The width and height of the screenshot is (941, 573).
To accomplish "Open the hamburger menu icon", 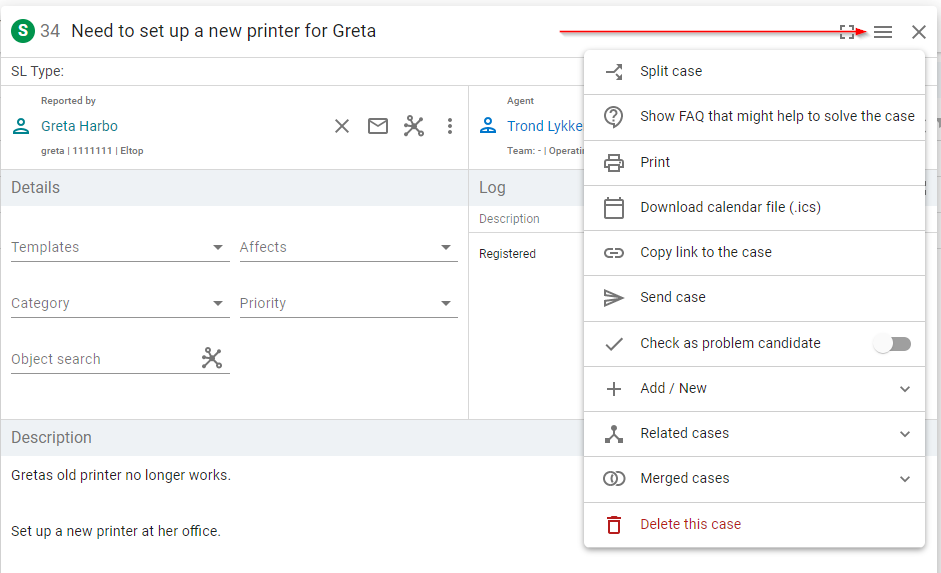I will [883, 32].
